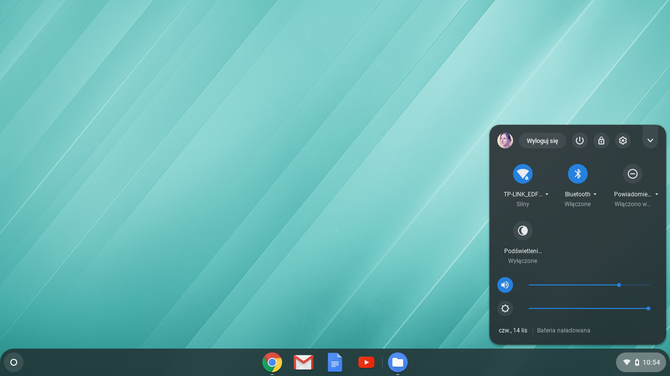Click the TP-LINK_EDF network label
This screenshot has width=670, height=376.
click(x=523, y=194)
